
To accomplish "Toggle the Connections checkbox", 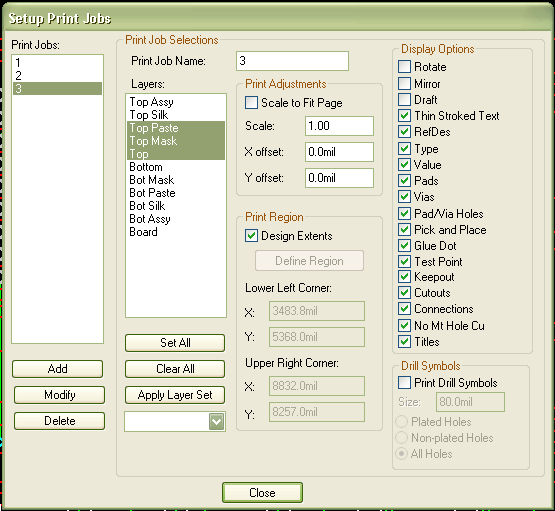I will pyautogui.click(x=404, y=309).
